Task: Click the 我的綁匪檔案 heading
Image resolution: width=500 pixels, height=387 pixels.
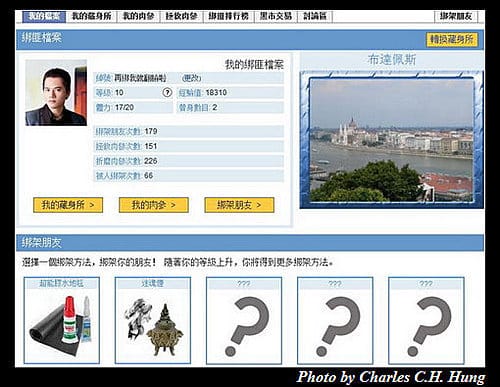Action: [254, 64]
